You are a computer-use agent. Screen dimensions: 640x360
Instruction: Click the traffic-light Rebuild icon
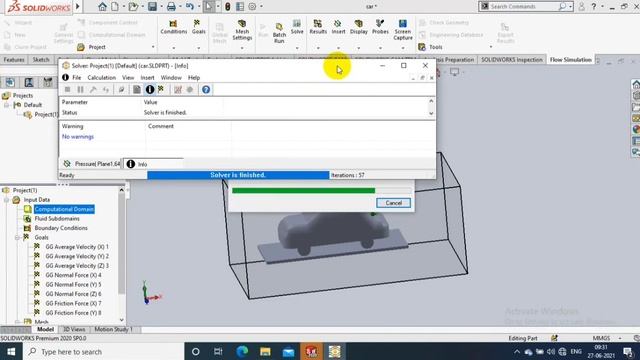coord(228,7)
